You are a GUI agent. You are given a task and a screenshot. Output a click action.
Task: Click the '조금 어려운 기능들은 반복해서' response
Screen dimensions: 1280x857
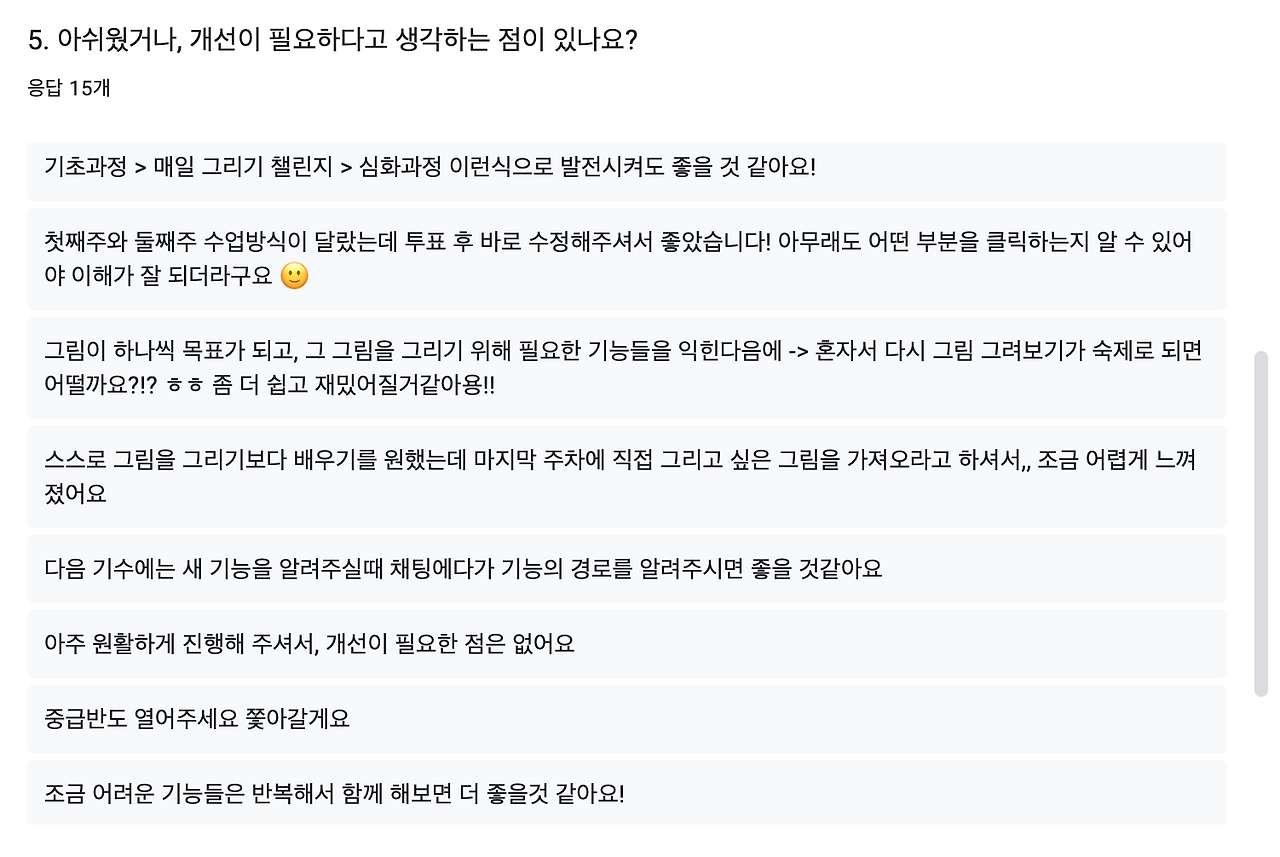coord(627,792)
